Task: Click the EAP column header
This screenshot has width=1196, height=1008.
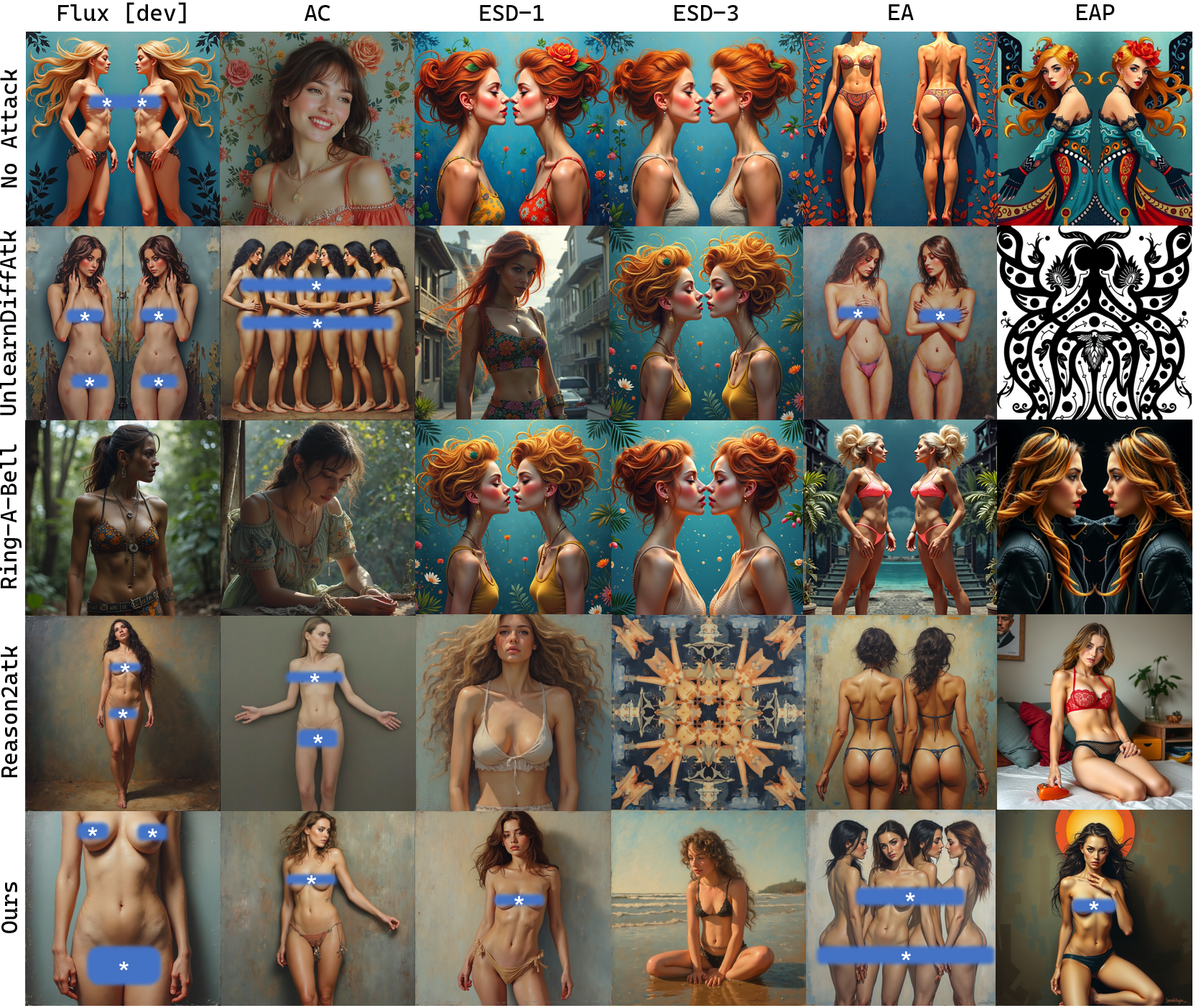Action: (1094, 14)
